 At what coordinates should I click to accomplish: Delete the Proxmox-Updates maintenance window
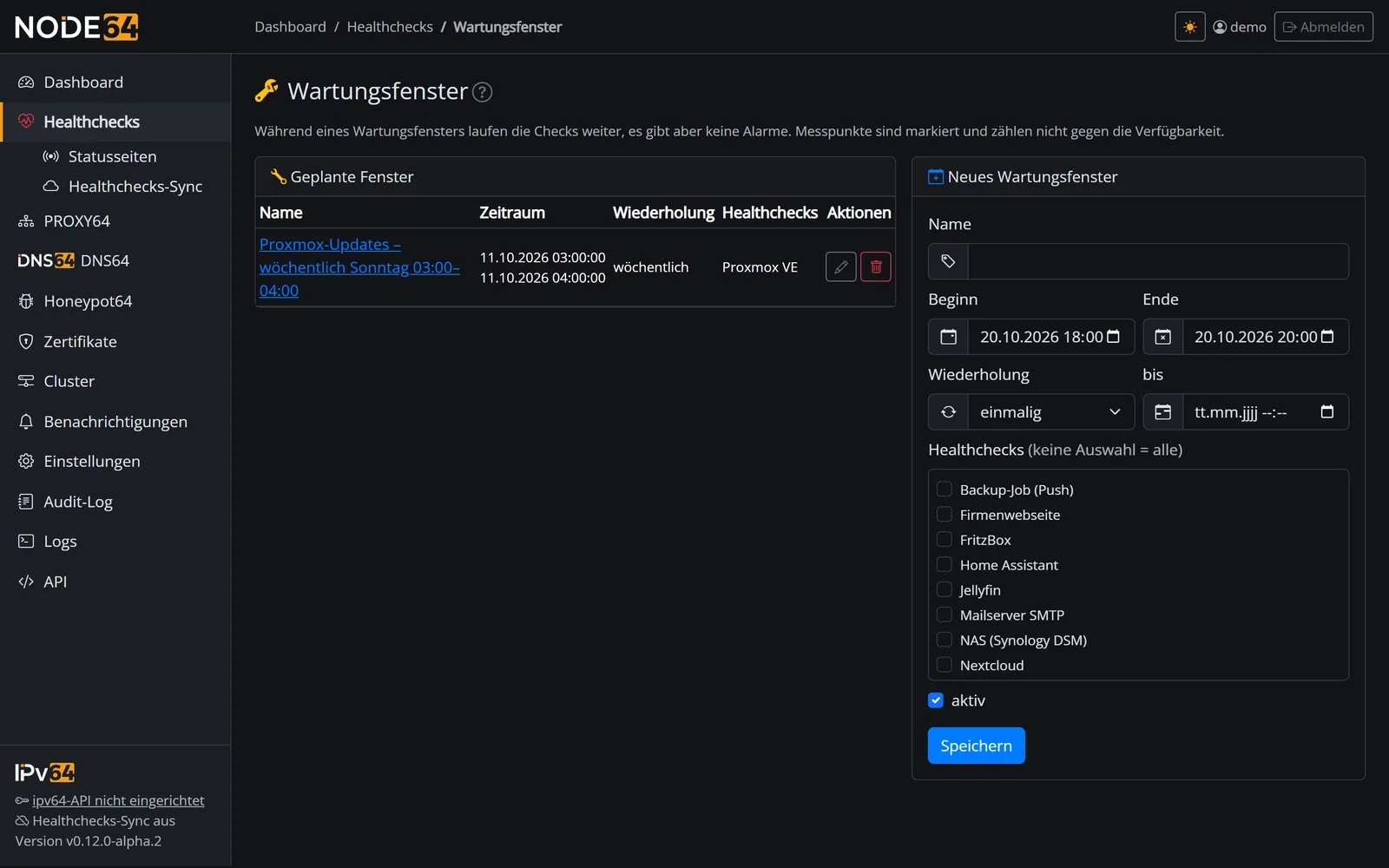[875, 267]
